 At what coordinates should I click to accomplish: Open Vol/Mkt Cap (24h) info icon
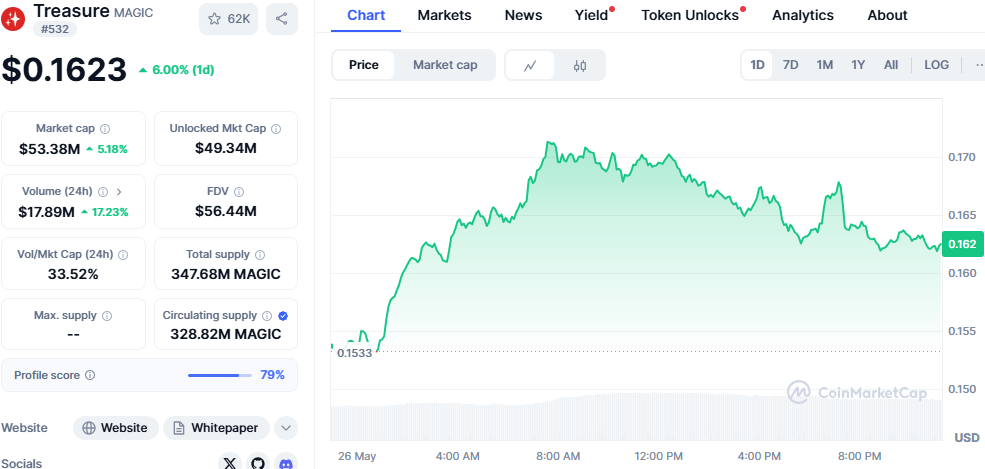[x=123, y=255]
